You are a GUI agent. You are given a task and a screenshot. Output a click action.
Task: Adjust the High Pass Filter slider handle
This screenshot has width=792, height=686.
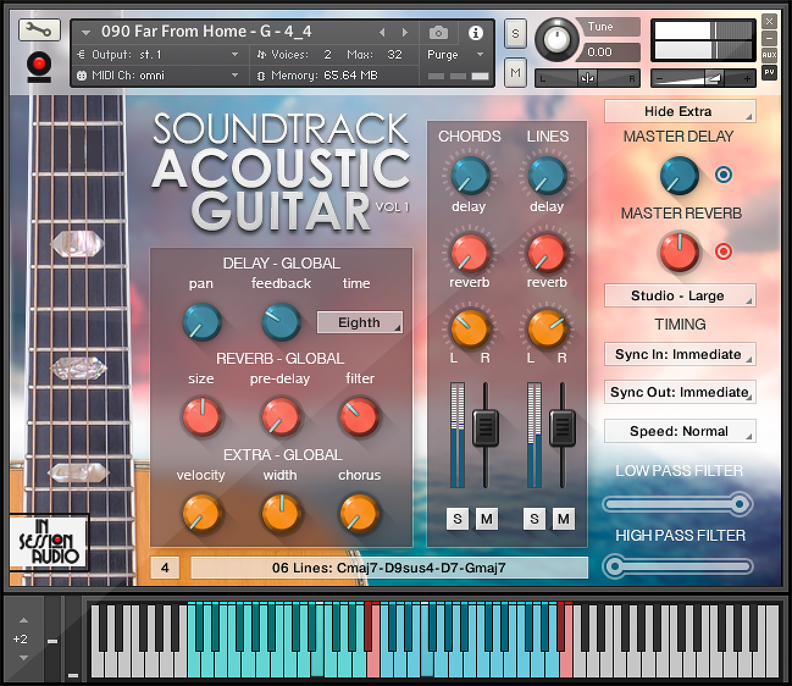pyautogui.click(x=614, y=566)
